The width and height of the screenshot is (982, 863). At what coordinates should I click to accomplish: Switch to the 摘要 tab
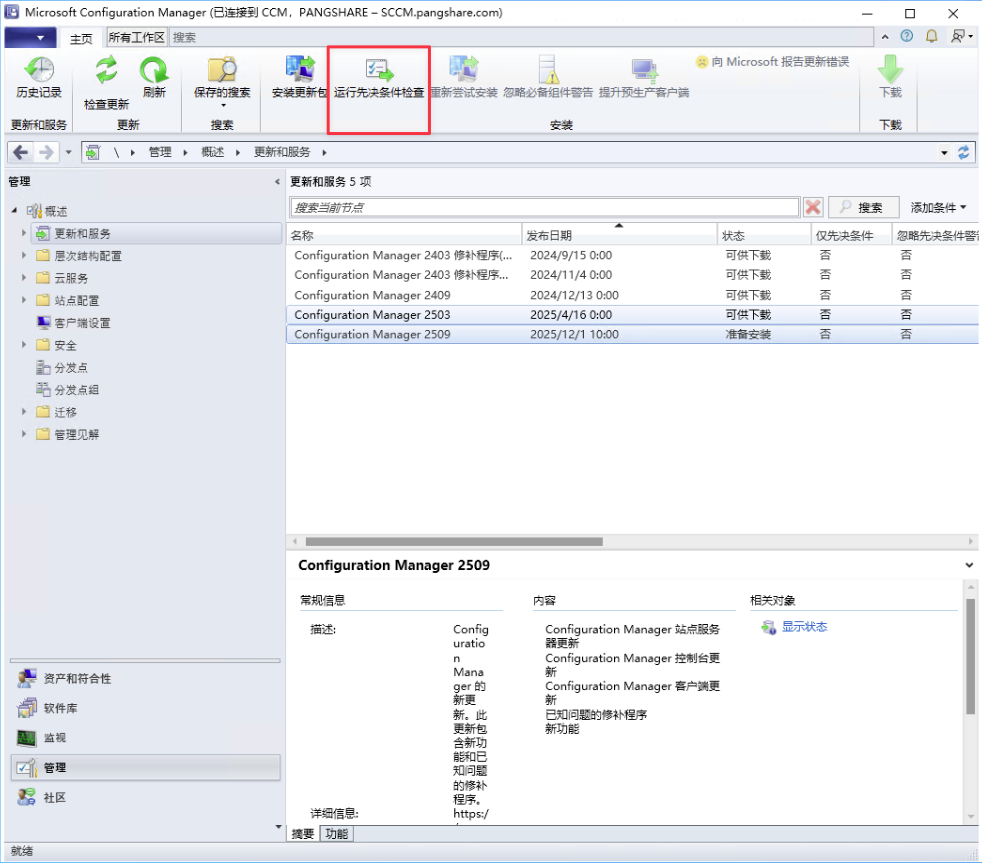pyautogui.click(x=303, y=834)
